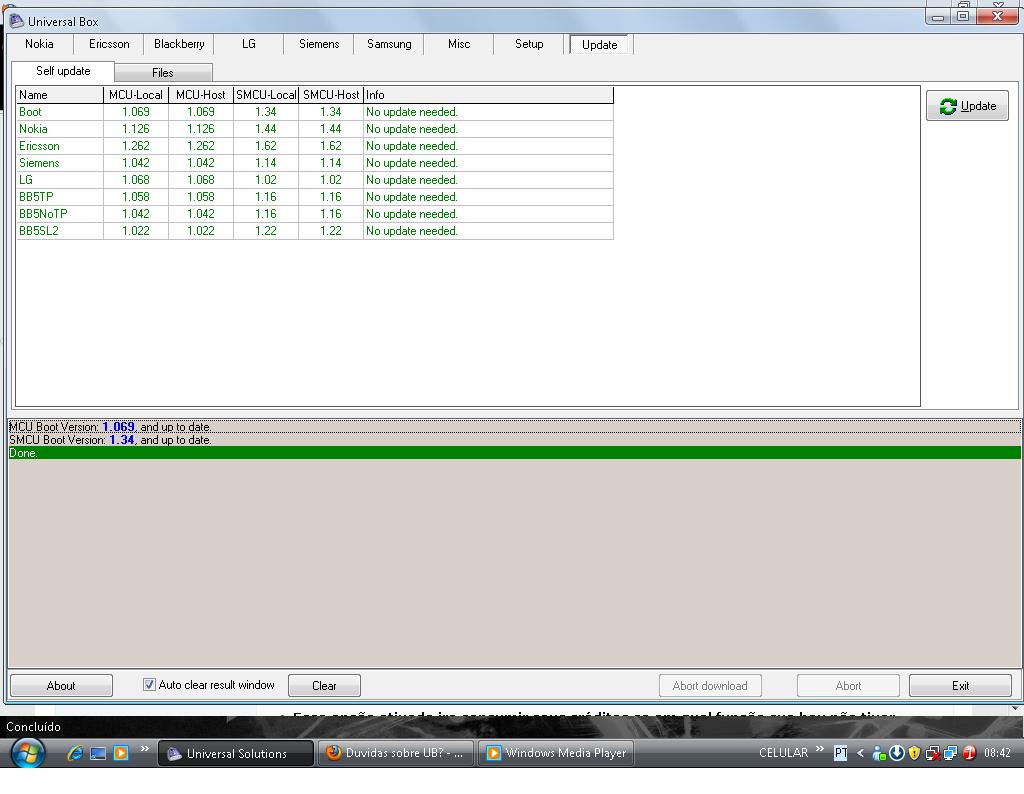The width and height of the screenshot is (1024, 794).
Task: Switch to the Siemens tab
Action: click(319, 44)
